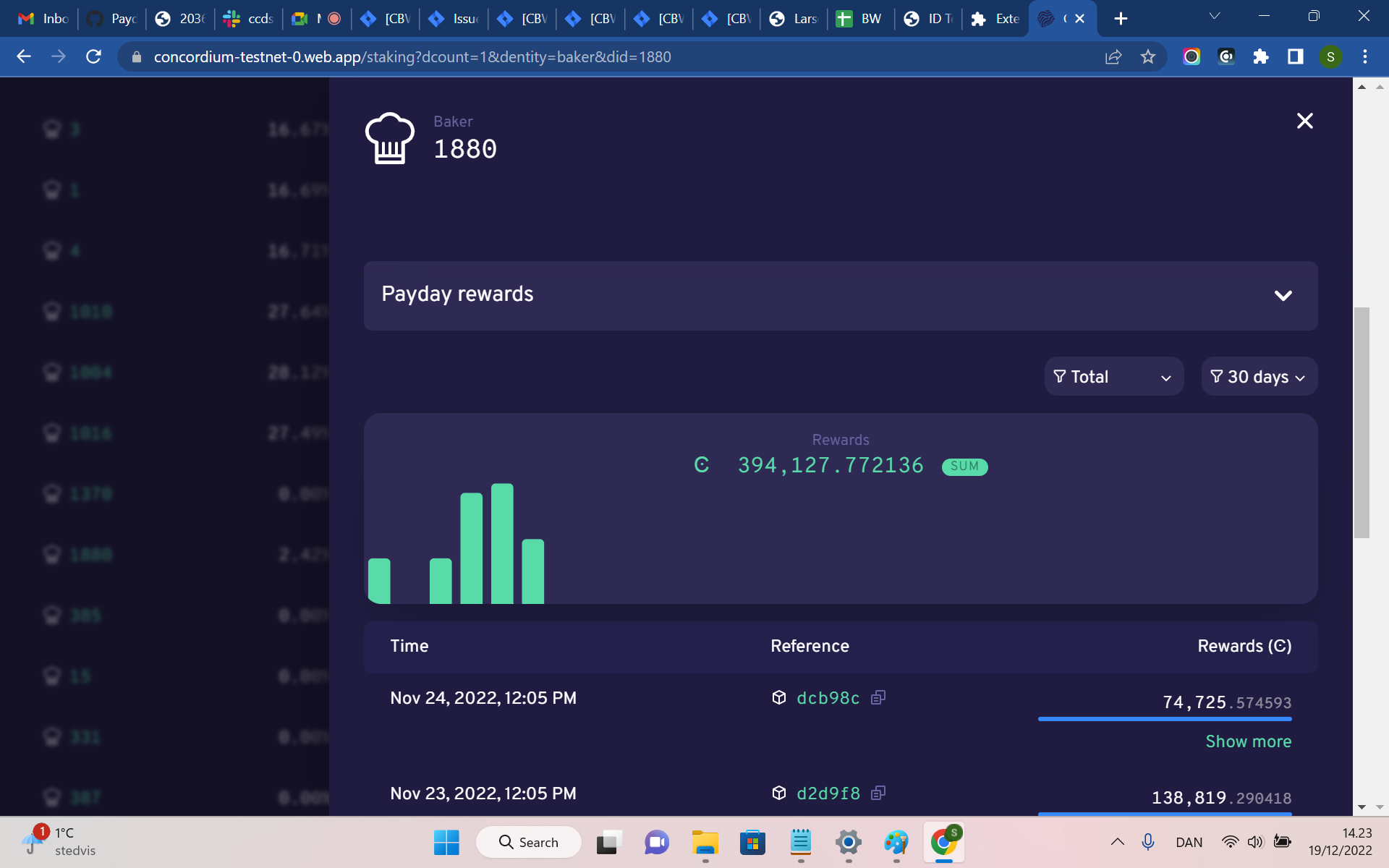The image size is (1389, 868).
Task: Open the Total filter dropdown
Action: point(1113,377)
